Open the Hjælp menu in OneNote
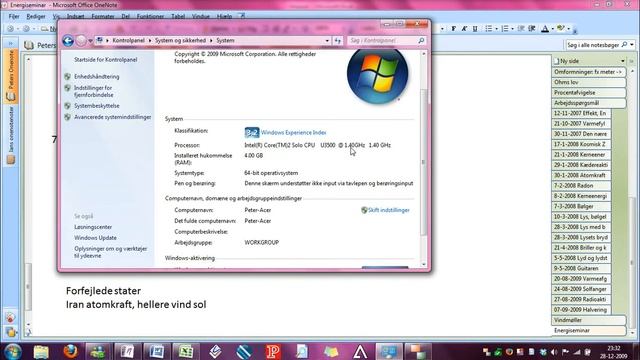640x360 pixels. [x=224, y=17]
